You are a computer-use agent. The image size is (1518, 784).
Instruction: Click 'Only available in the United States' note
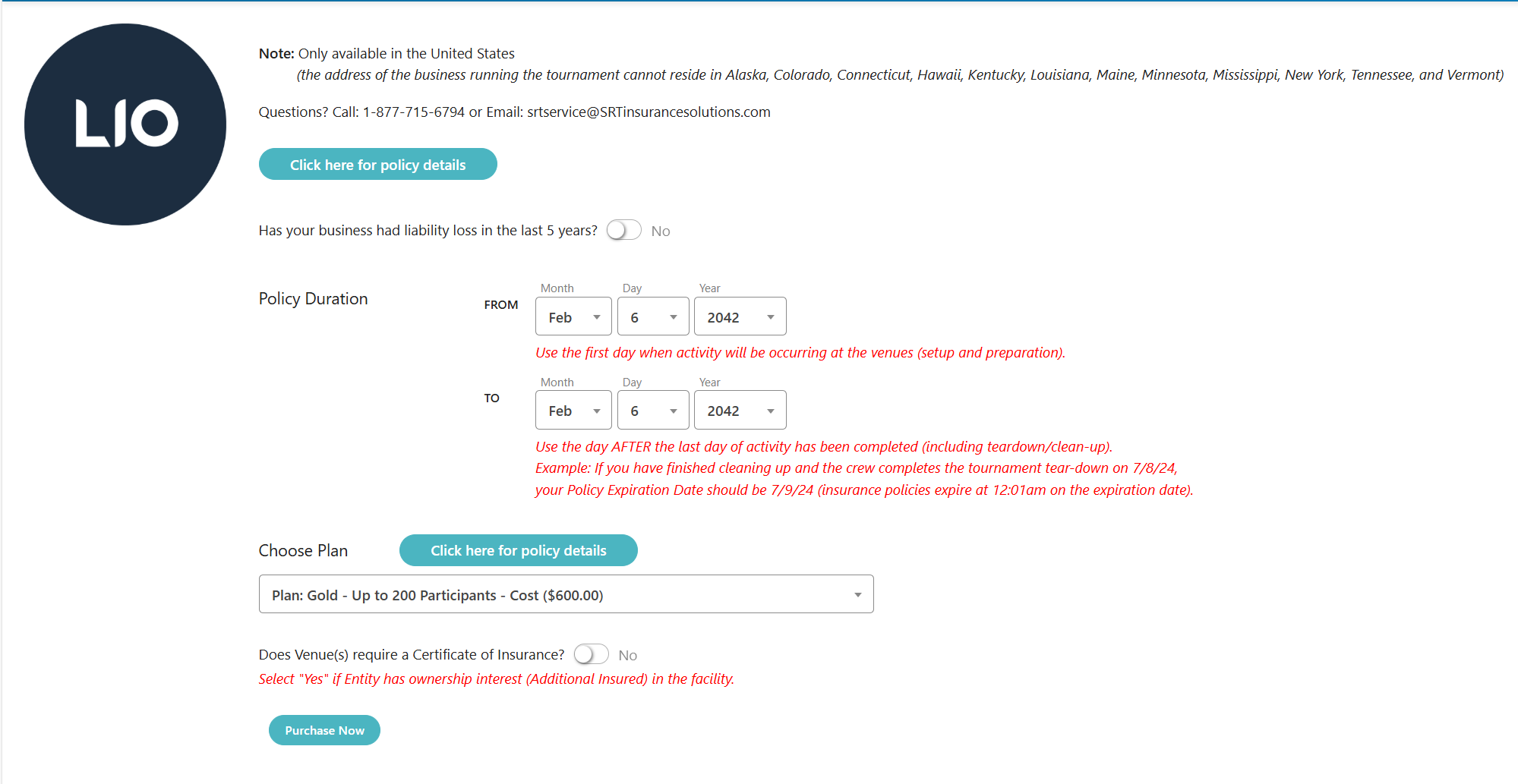[x=406, y=54]
